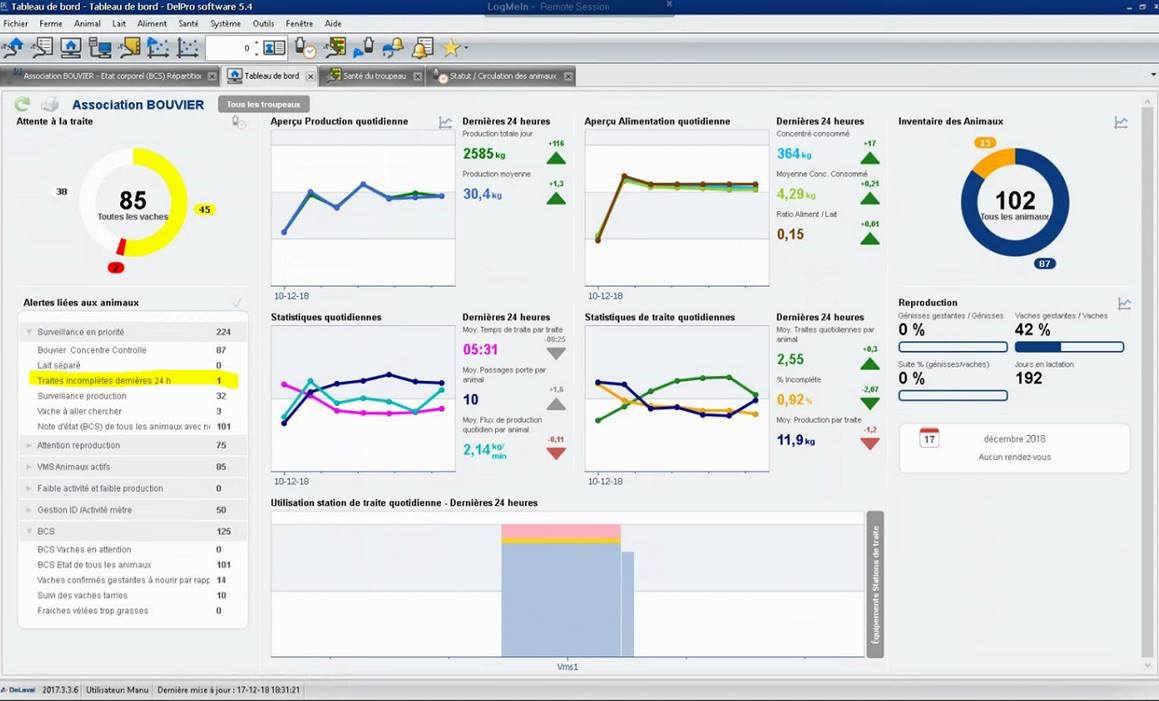Click the farm home navigation toolbar icon
The image size is (1159, 701).
pos(13,48)
